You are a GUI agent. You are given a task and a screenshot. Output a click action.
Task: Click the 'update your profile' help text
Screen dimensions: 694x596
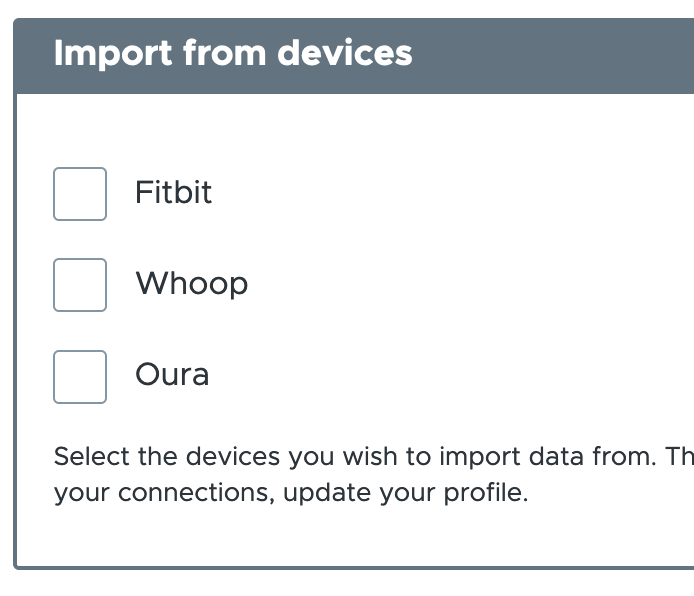(406, 493)
